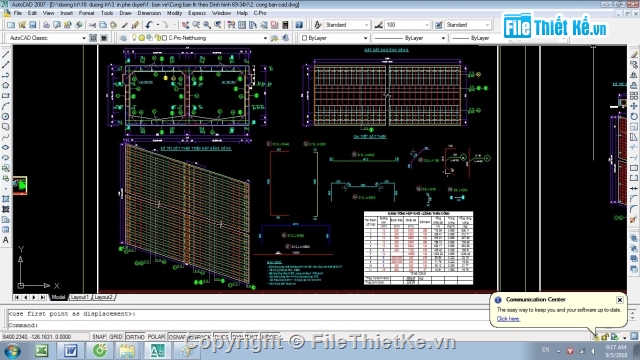Open the C-Pro menu
The width and height of the screenshot is (640, 360).
tap(260, 13)
